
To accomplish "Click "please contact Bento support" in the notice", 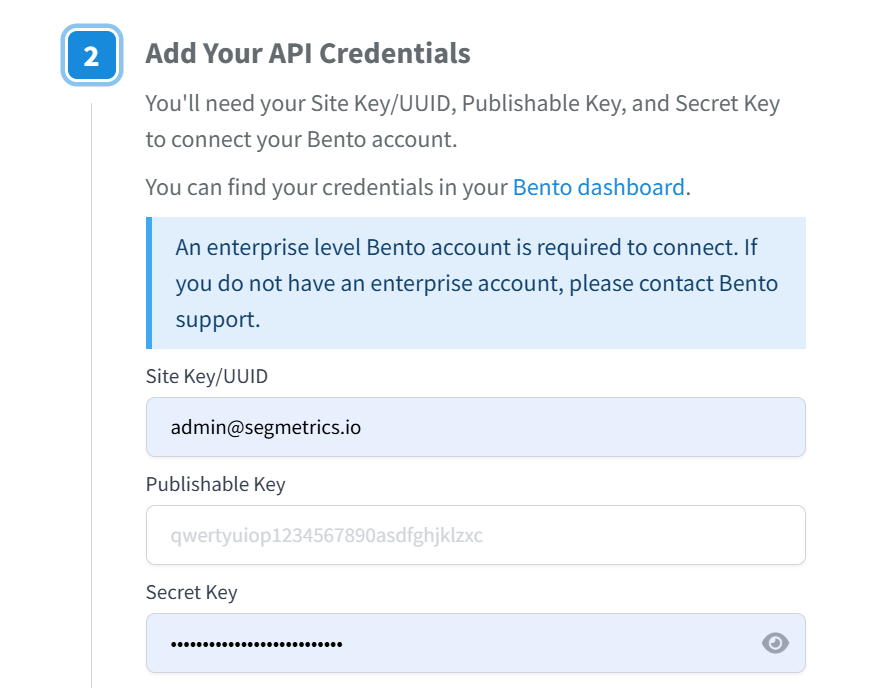I will click(x=680, y=284).
